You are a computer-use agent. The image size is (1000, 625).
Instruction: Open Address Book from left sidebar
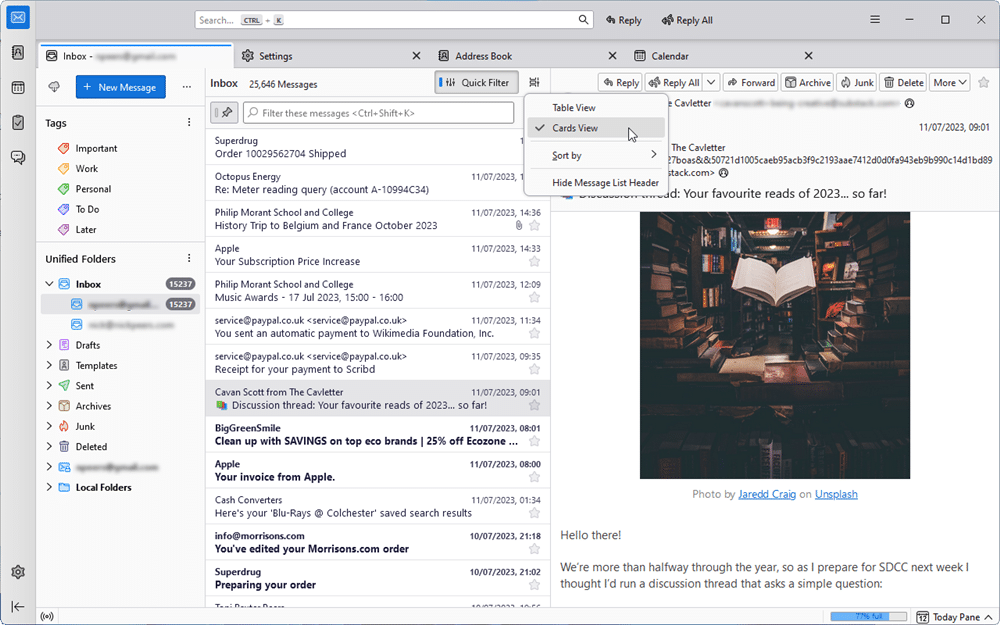point(18,54)
